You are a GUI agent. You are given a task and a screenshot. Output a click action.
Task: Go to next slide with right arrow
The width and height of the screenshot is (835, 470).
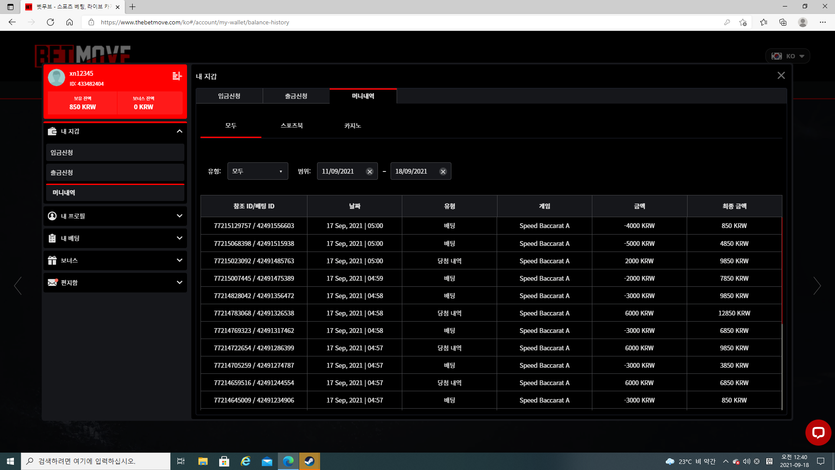point(817,286)
